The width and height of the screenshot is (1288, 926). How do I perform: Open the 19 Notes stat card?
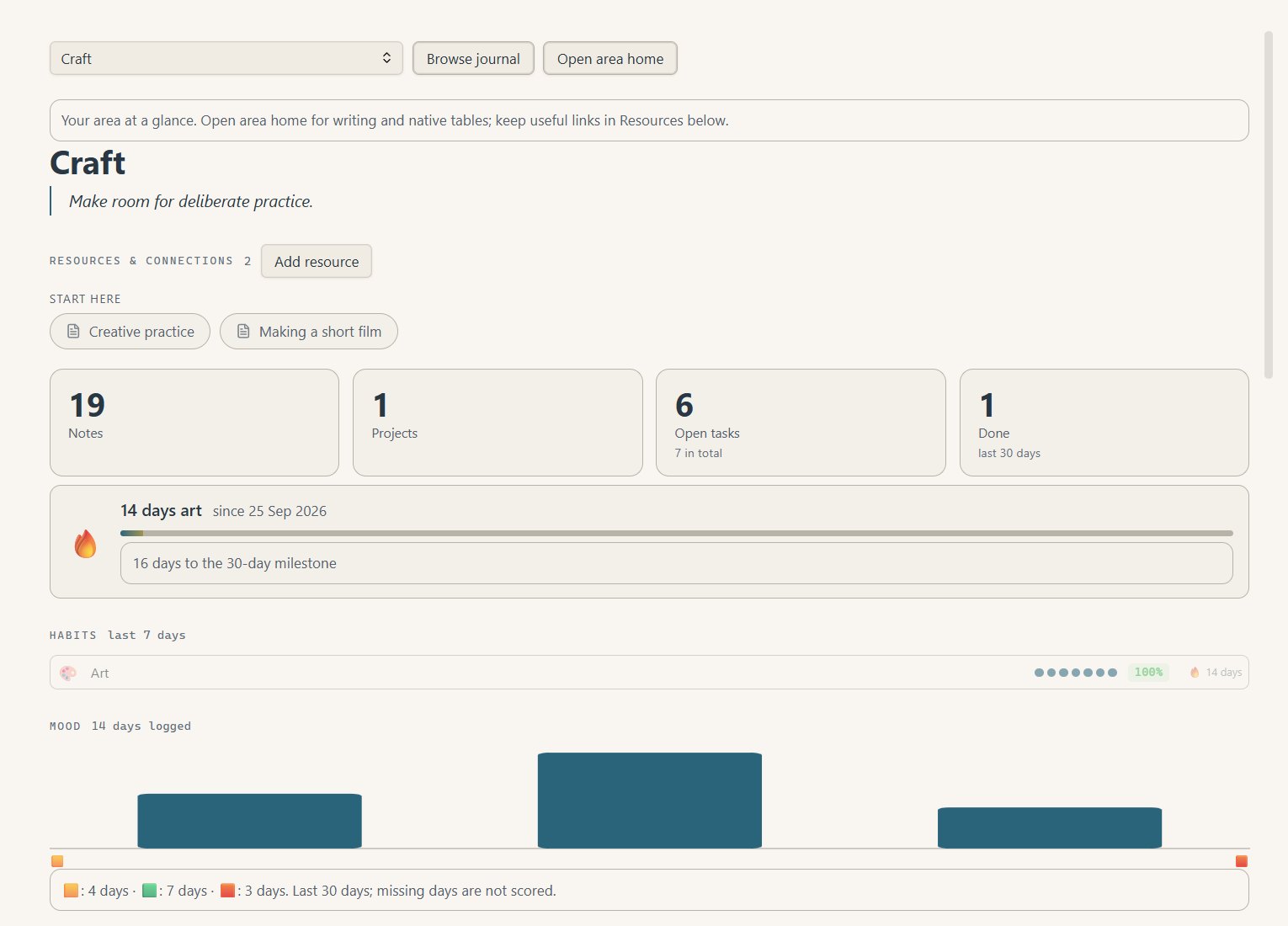[x=194, y=423]
